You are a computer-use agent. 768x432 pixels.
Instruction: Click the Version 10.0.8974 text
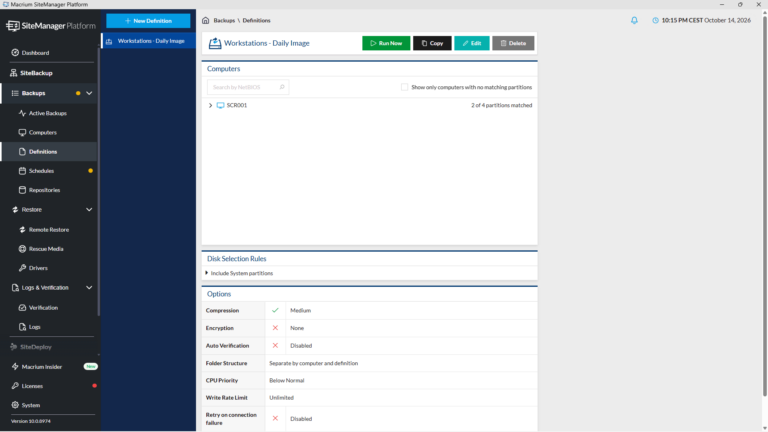(31, 421)
